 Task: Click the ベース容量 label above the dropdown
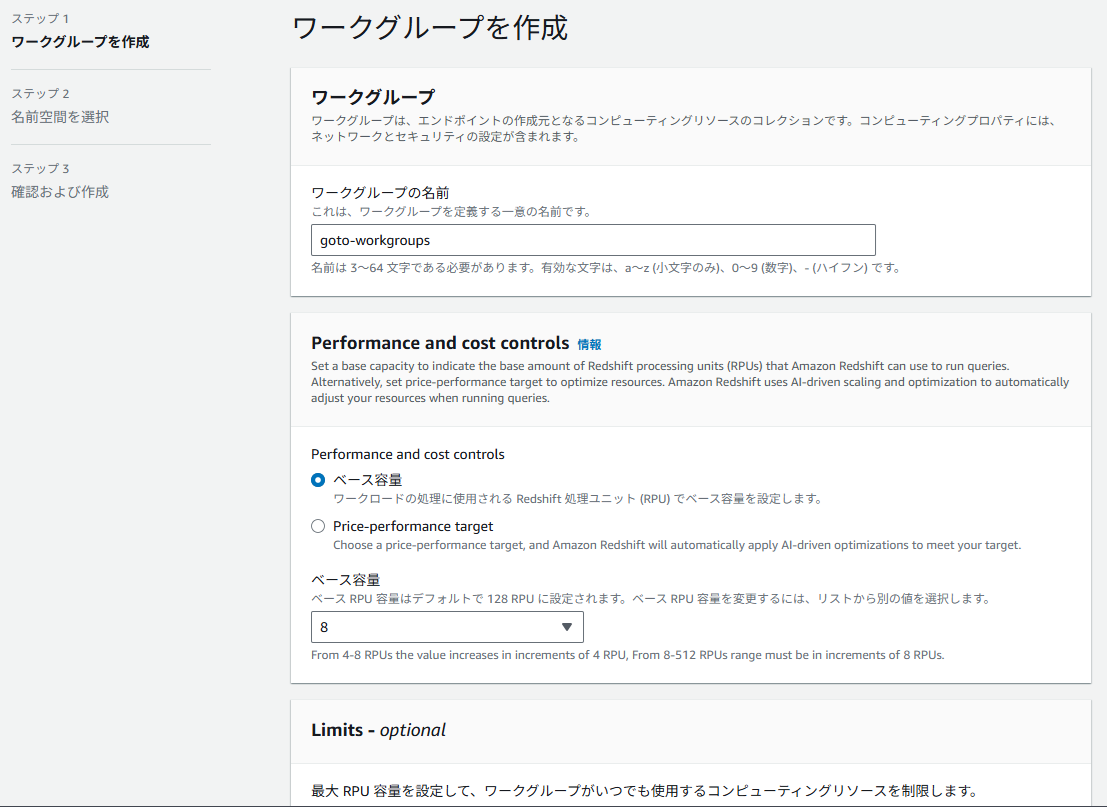(345, 580)
